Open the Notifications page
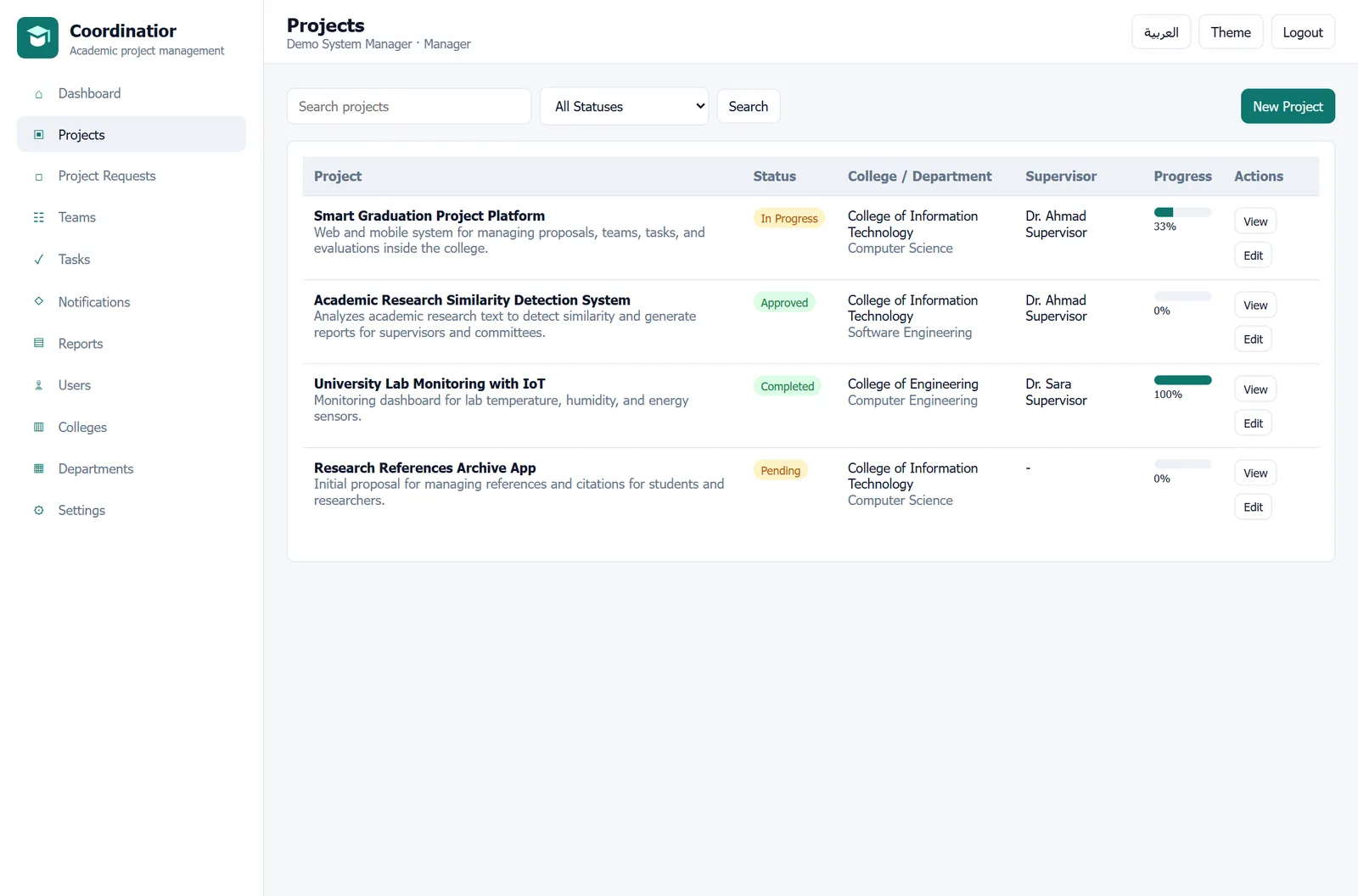 [x=132, y=302]
